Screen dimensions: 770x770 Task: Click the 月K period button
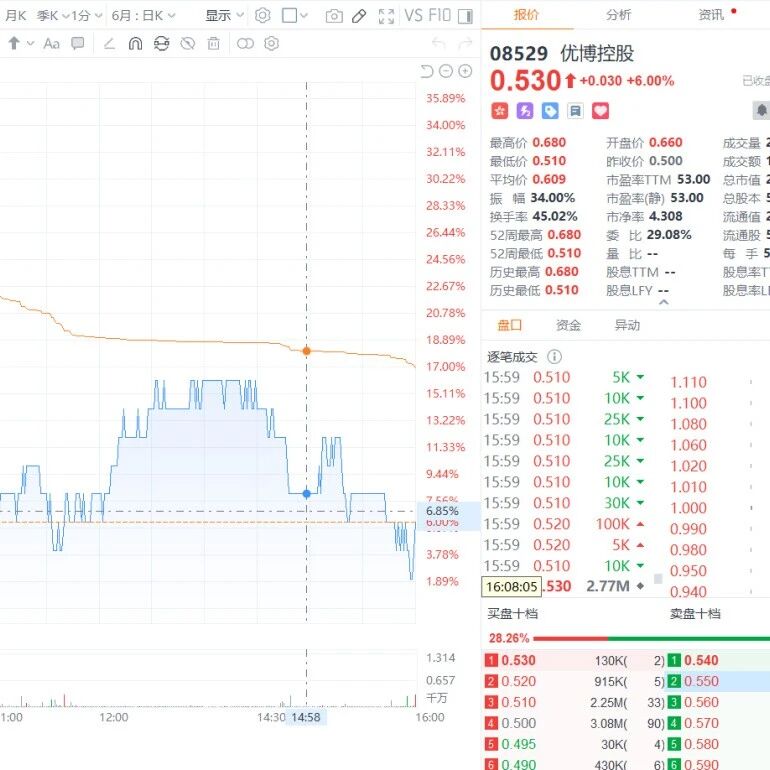pos(15,16)
